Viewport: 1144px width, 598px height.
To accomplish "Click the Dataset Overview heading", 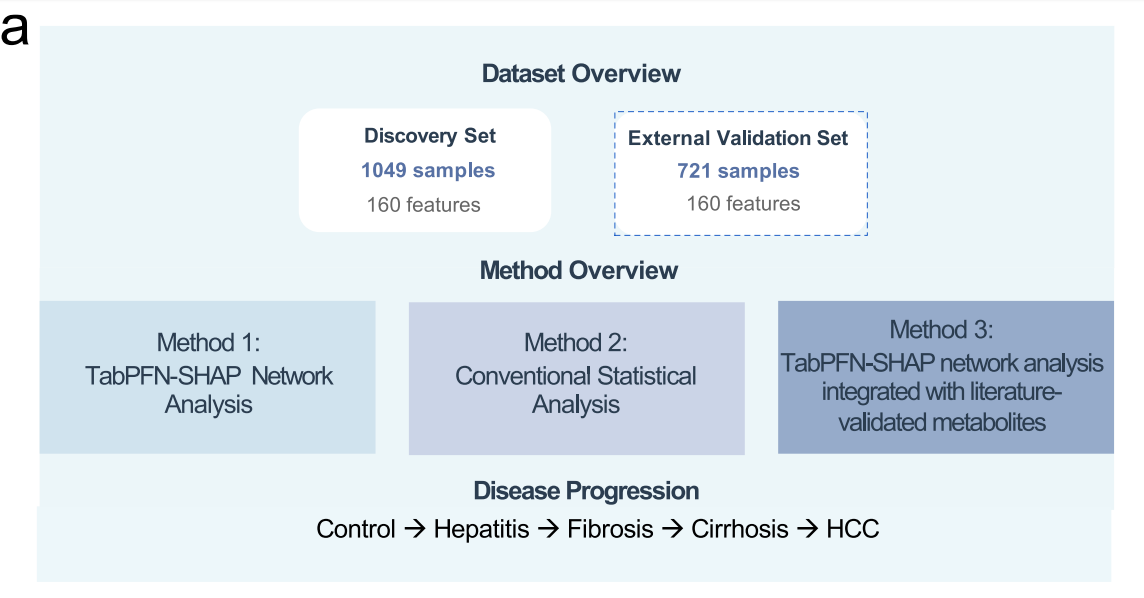I will point(581,74).
